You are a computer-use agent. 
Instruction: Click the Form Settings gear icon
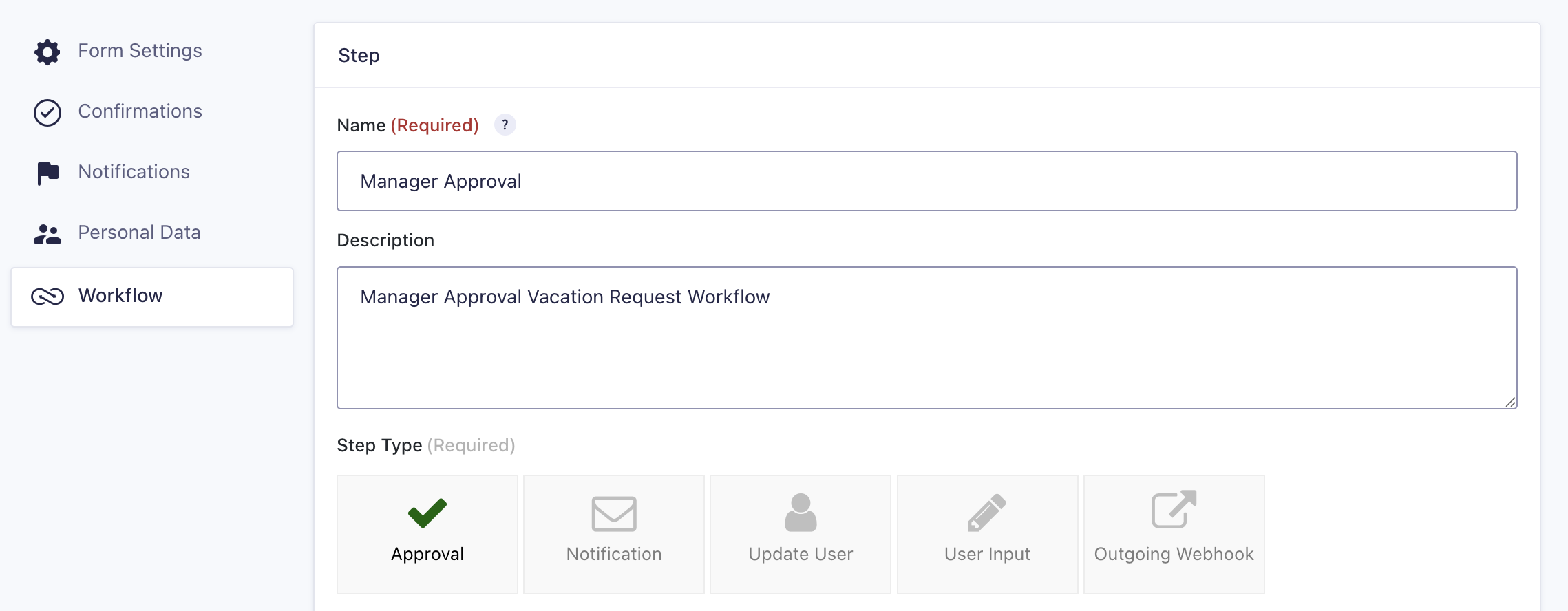(47, 52)
